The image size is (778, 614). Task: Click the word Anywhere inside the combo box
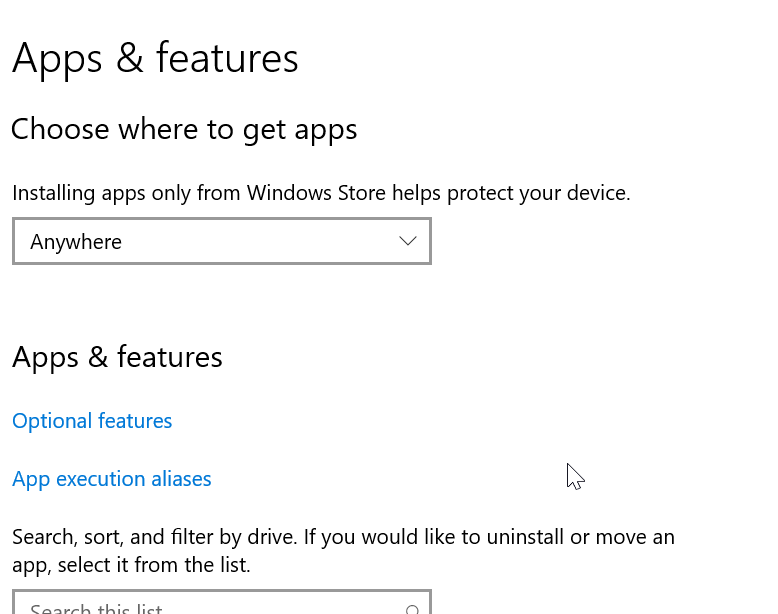point(76,242)
